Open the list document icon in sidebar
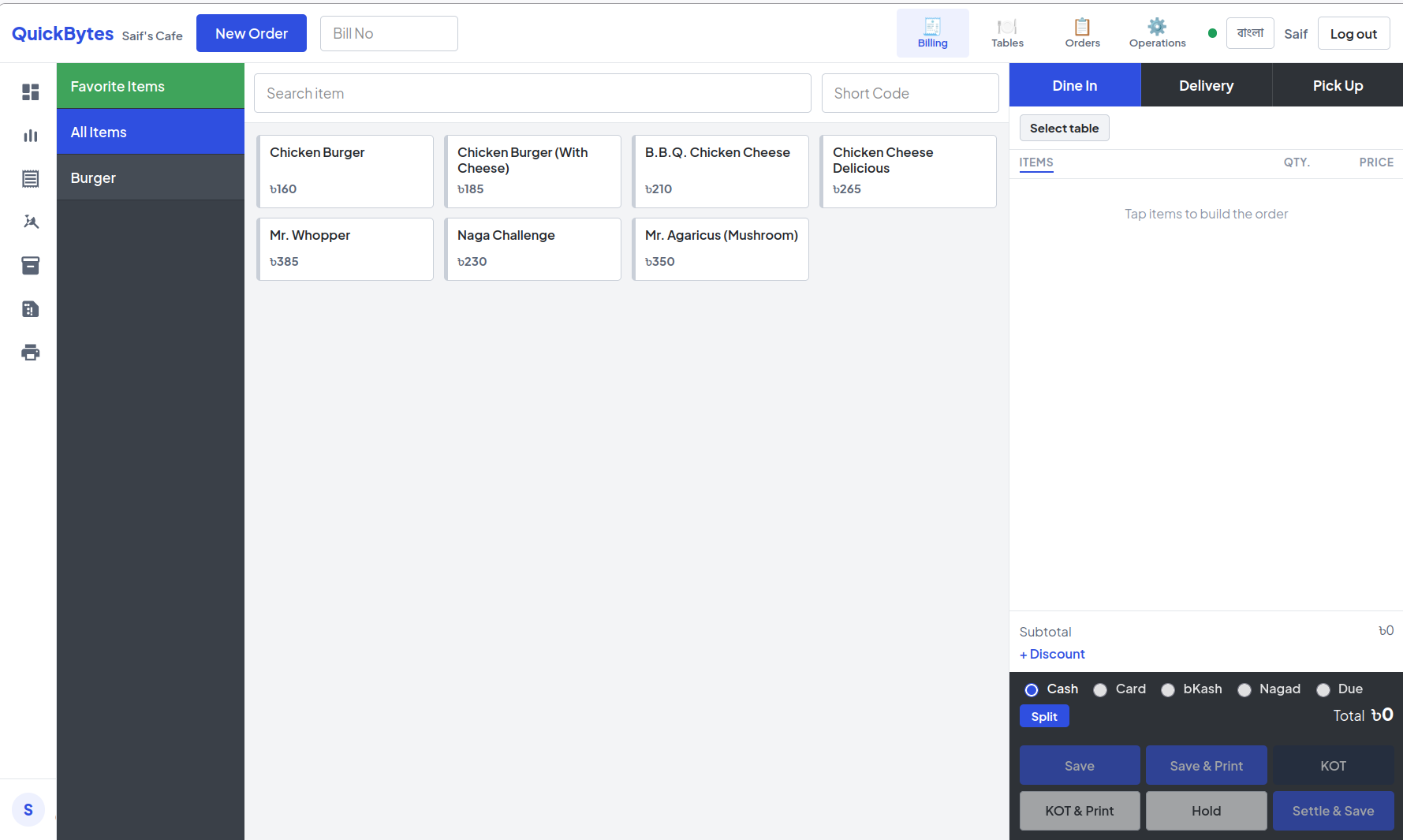 pos(31,179)
